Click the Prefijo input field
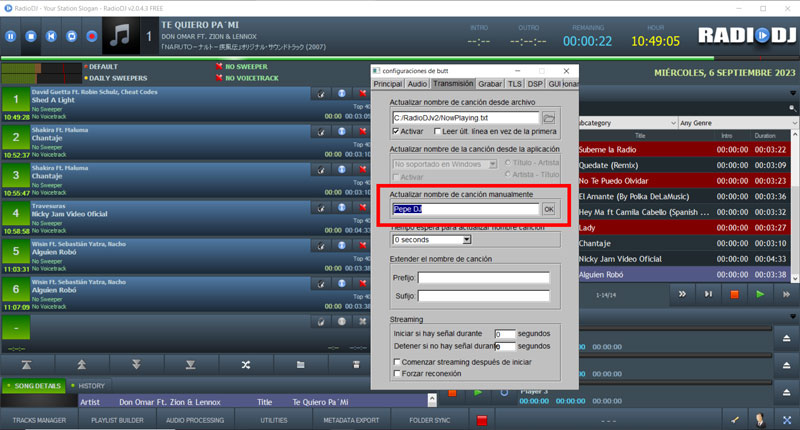800x430 pixels. point(484,277)
